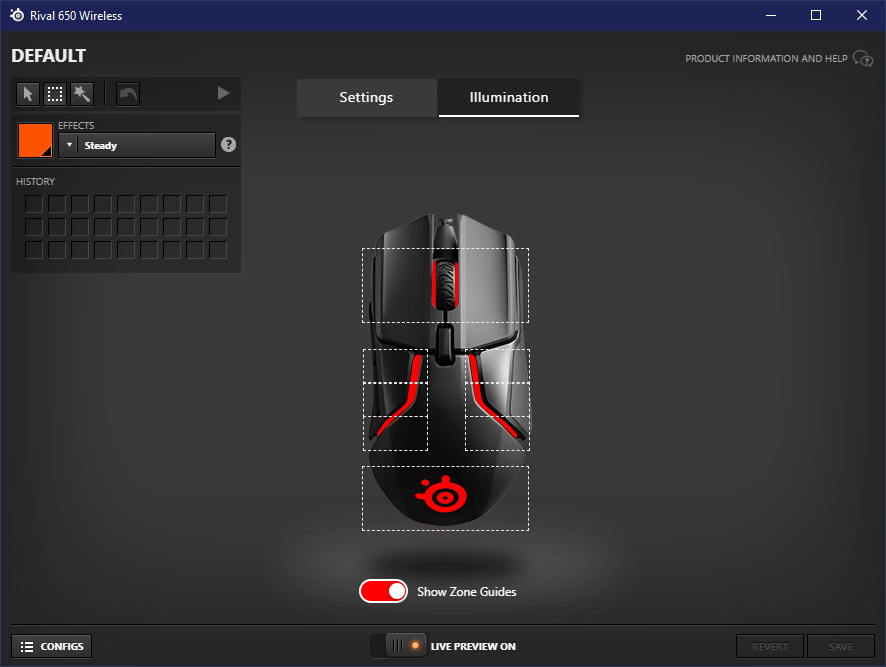The height and width of the screenshot is (667, 886).
Task: Maximize the Rival 650 Wireless window
Action: [x=816, y=15]
